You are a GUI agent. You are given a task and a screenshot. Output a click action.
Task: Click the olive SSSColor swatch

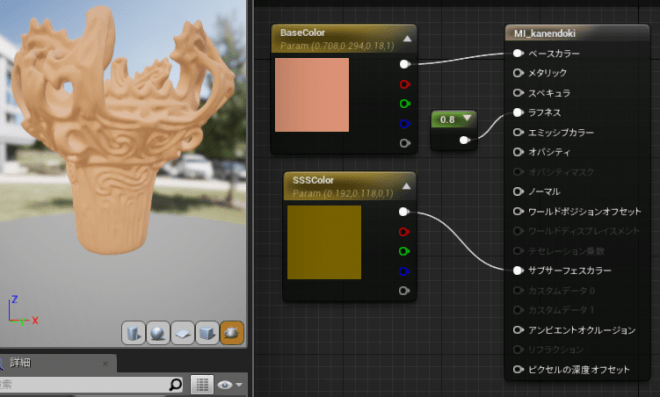(324, 242)
